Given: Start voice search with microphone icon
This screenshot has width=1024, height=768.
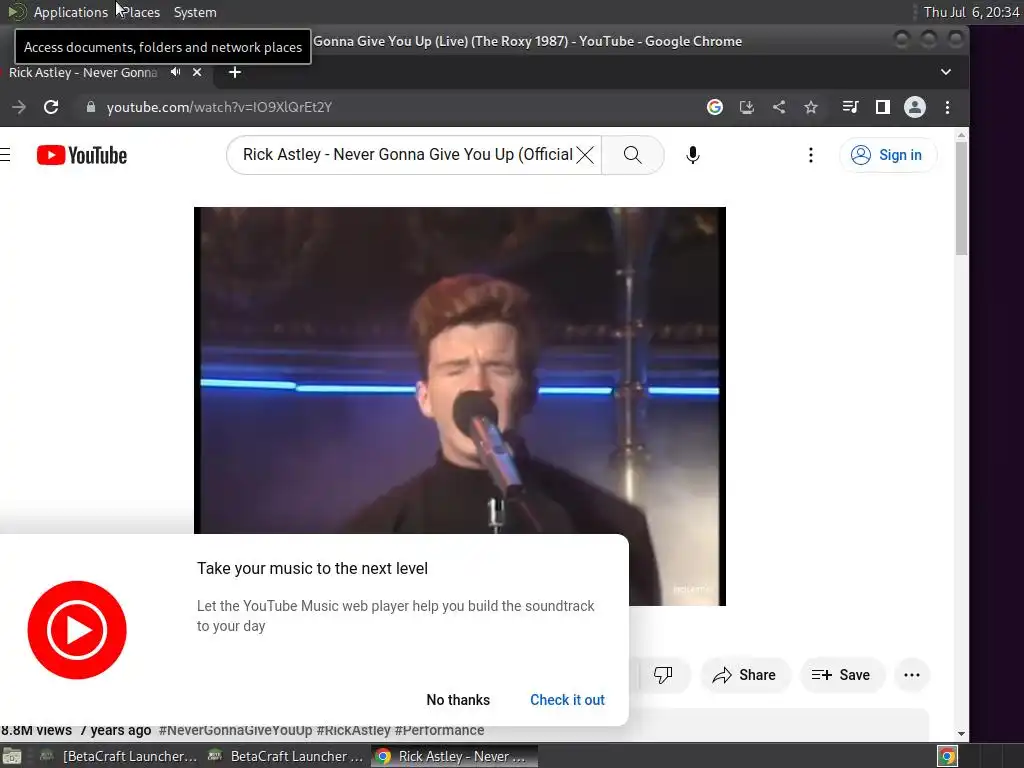Looking at the screenshot, I should tap(693, 155).
